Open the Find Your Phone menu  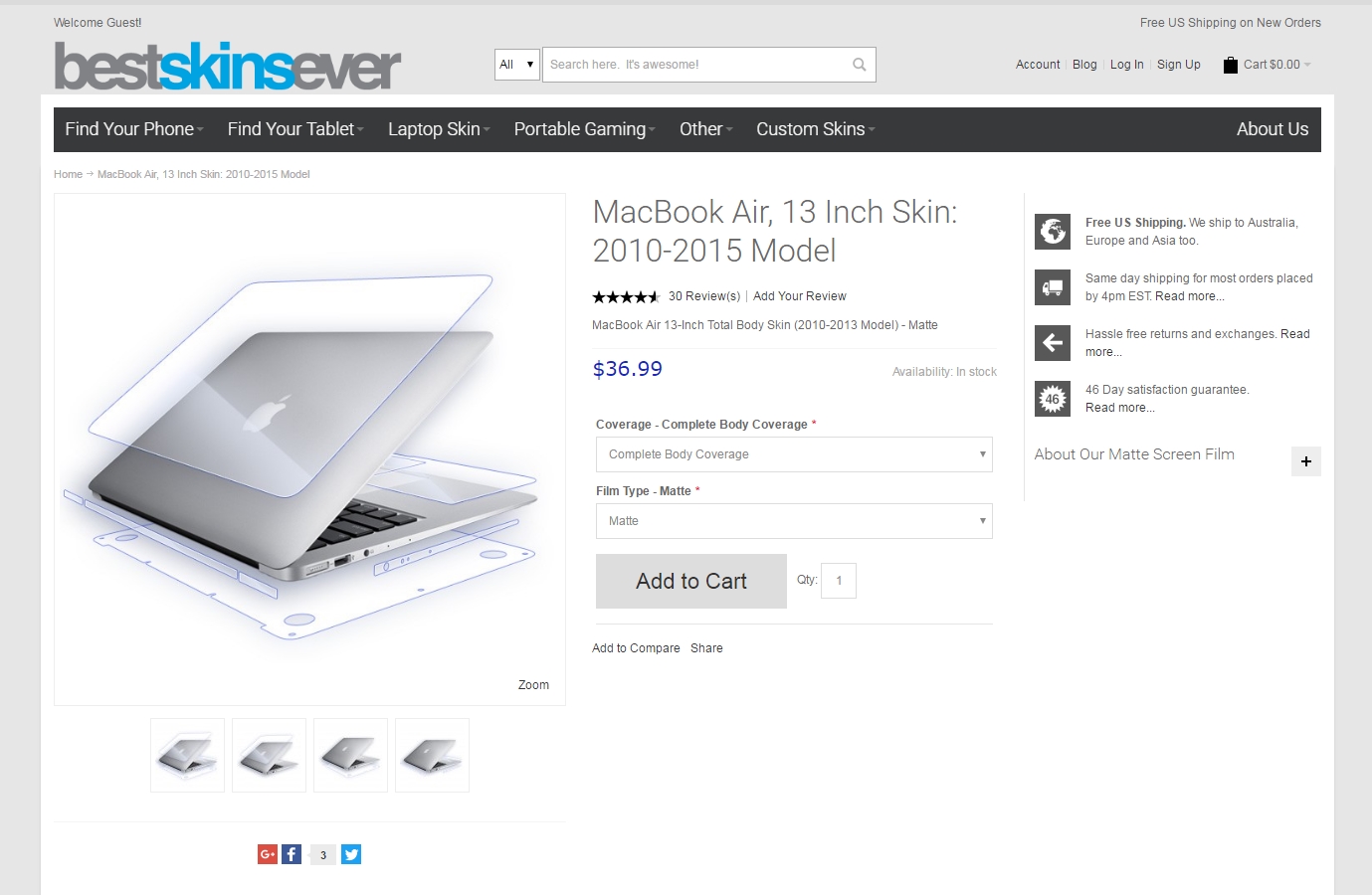tap(134, 129)
